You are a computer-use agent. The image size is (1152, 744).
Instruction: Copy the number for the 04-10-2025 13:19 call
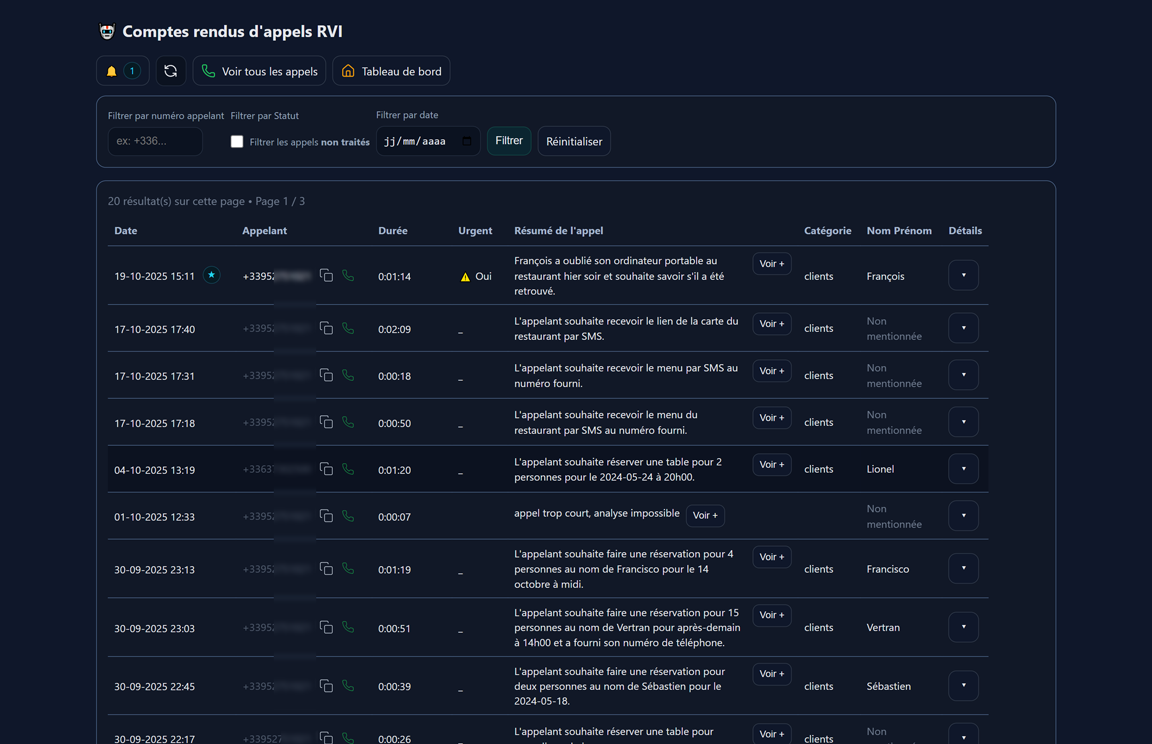point(326,469)
